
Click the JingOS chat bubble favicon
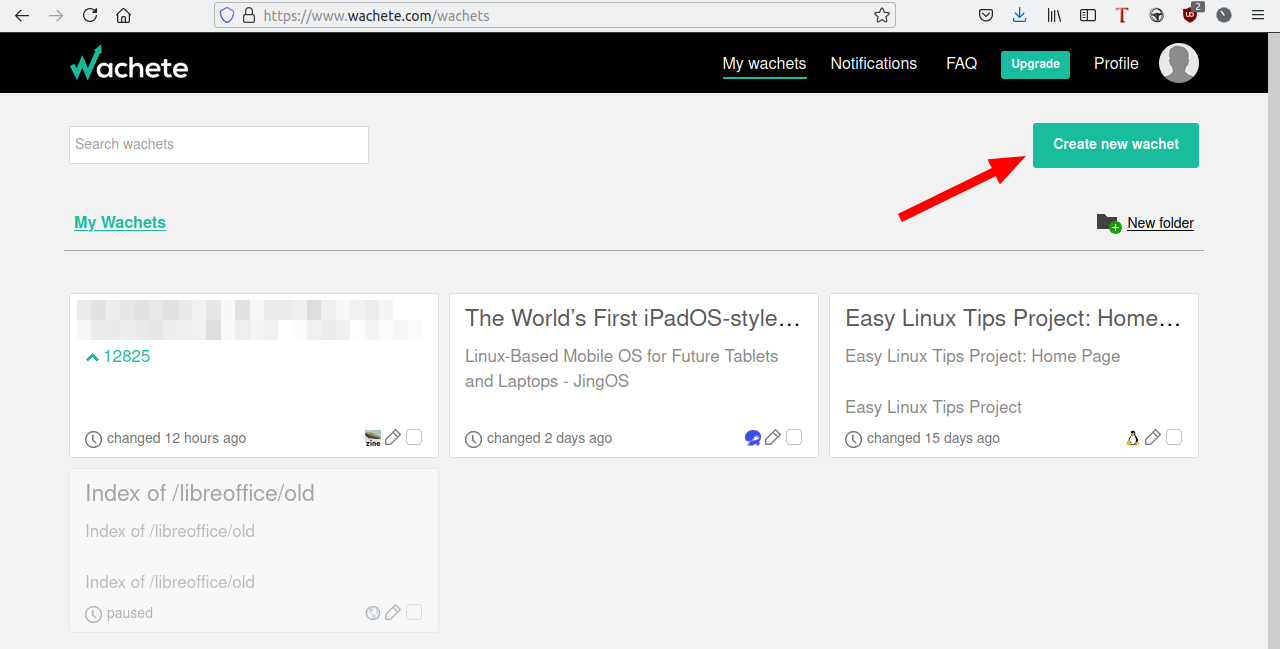(753, 437)
